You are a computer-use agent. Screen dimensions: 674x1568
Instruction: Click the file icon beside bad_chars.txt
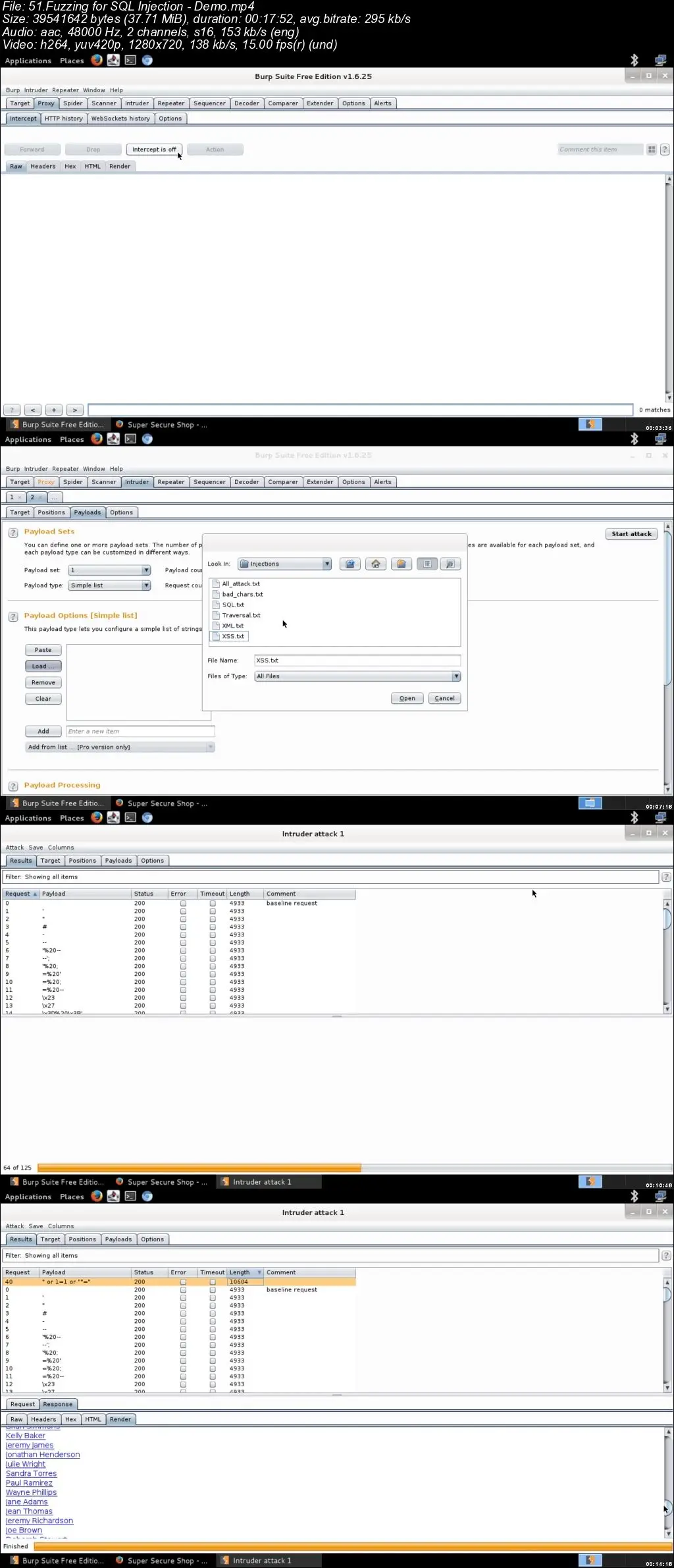pyautogui.click(x=216, y=594)
